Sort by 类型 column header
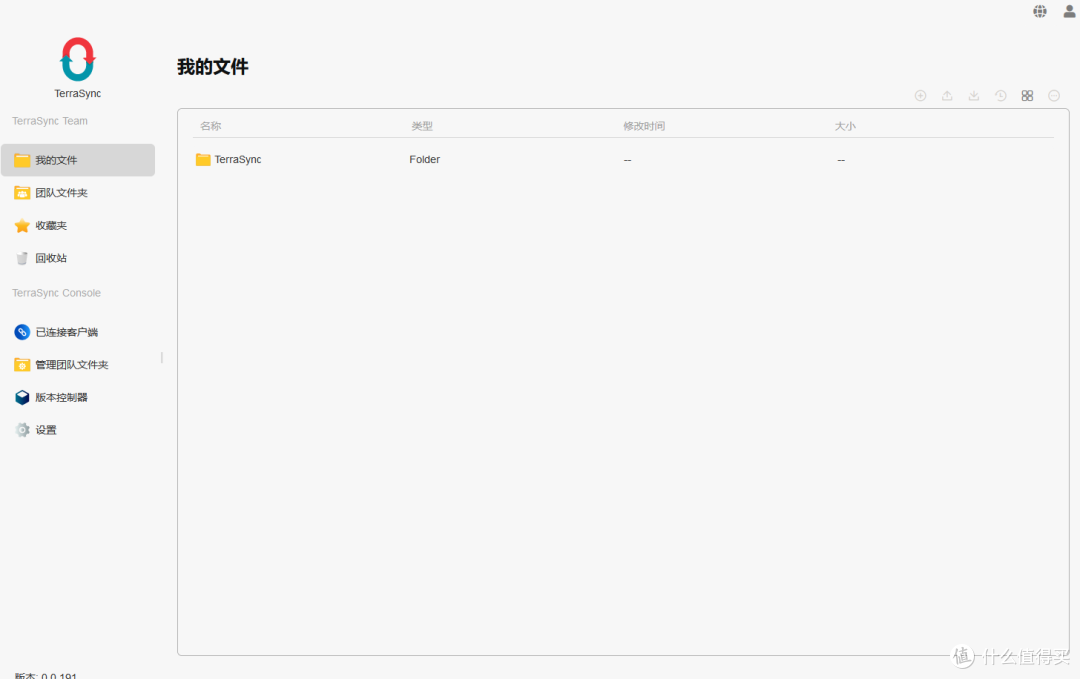Viewport: 1080px width, 679px height. [422, 126]
